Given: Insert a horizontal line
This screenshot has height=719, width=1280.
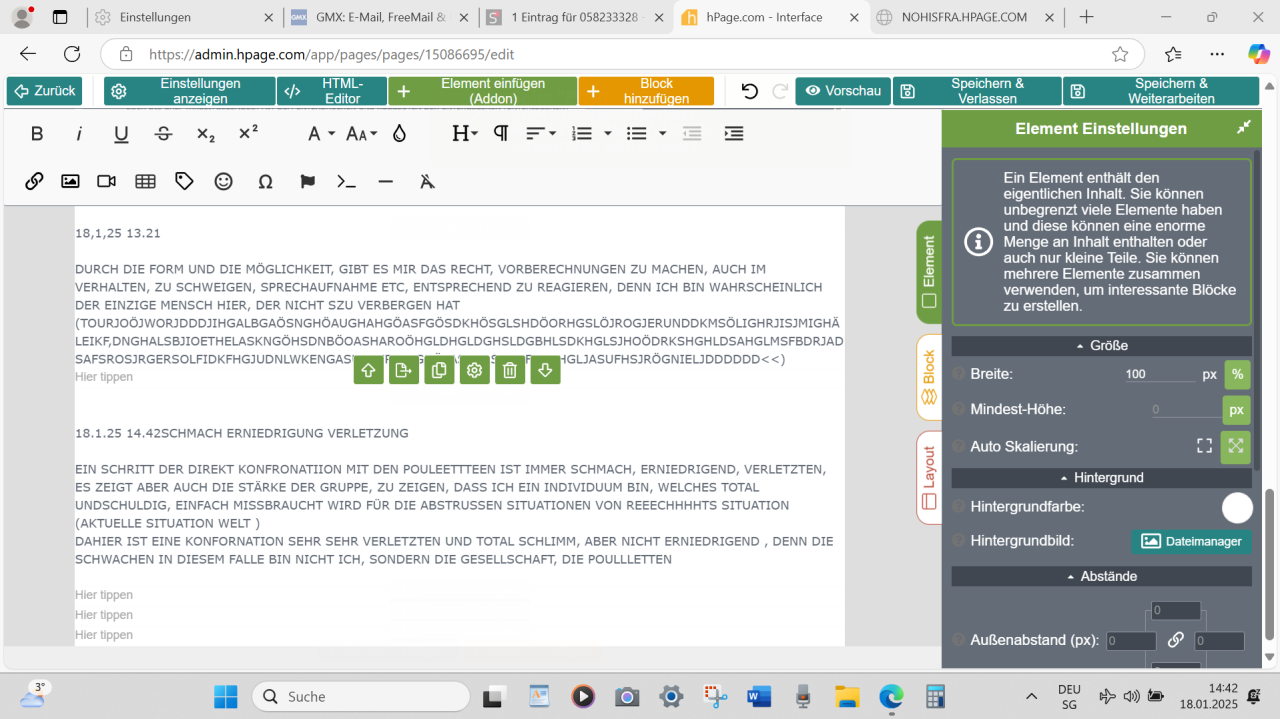Looking at the screenshot, I should (386, 181).
